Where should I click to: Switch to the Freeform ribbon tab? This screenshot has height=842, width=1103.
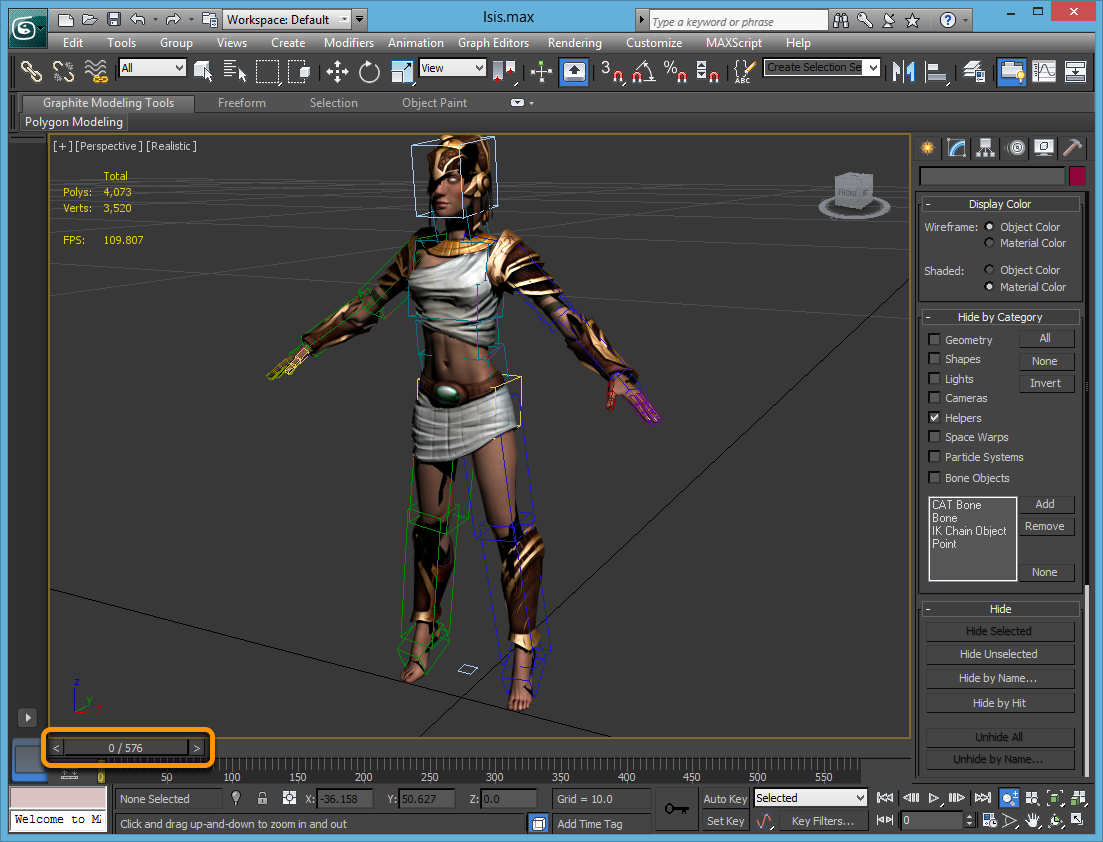click(241, 103)
